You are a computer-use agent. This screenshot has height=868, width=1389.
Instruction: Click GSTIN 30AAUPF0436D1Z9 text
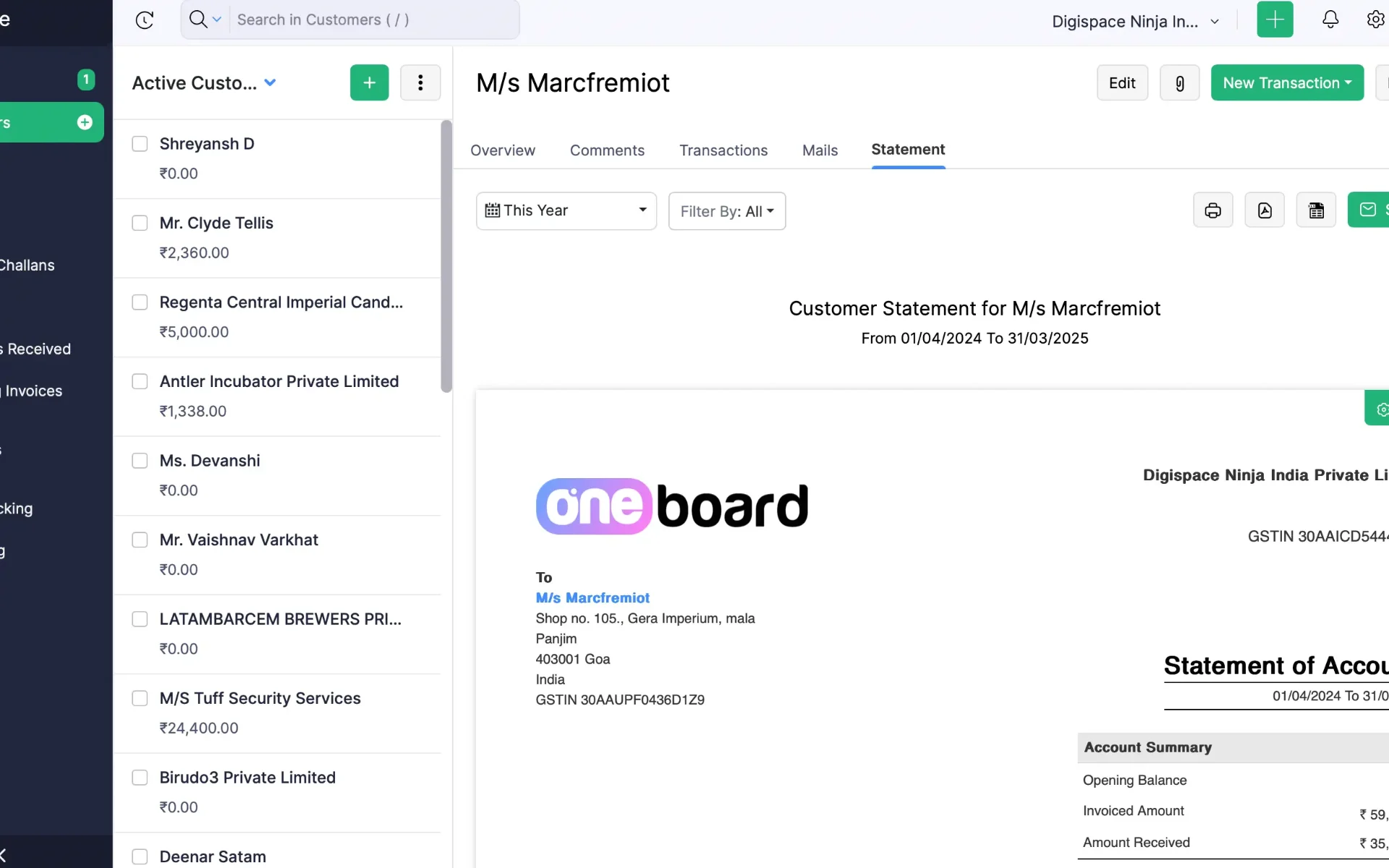[620, 699]
